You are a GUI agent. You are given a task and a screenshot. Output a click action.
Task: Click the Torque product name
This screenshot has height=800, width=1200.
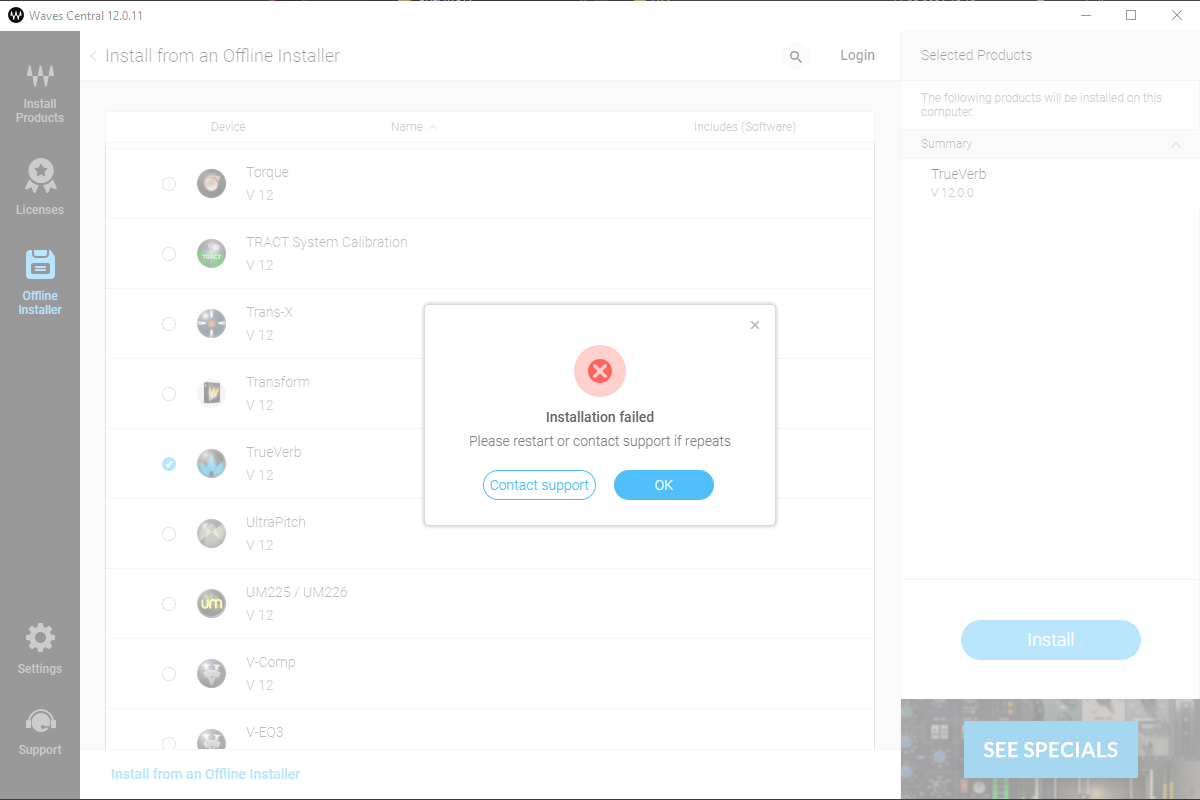click(x=267, y=172)
